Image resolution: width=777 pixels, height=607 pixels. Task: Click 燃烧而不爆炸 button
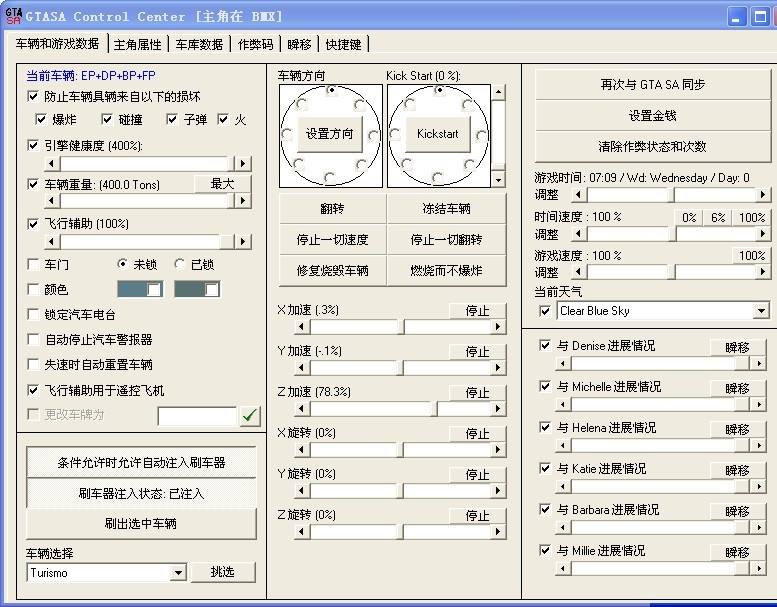coord(446,271)
